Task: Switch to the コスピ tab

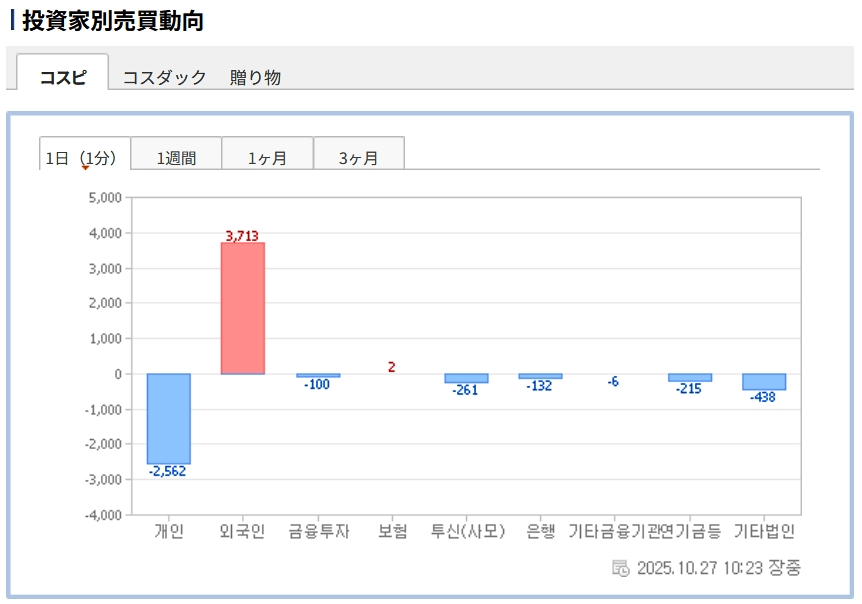Action: pos(63,77)
